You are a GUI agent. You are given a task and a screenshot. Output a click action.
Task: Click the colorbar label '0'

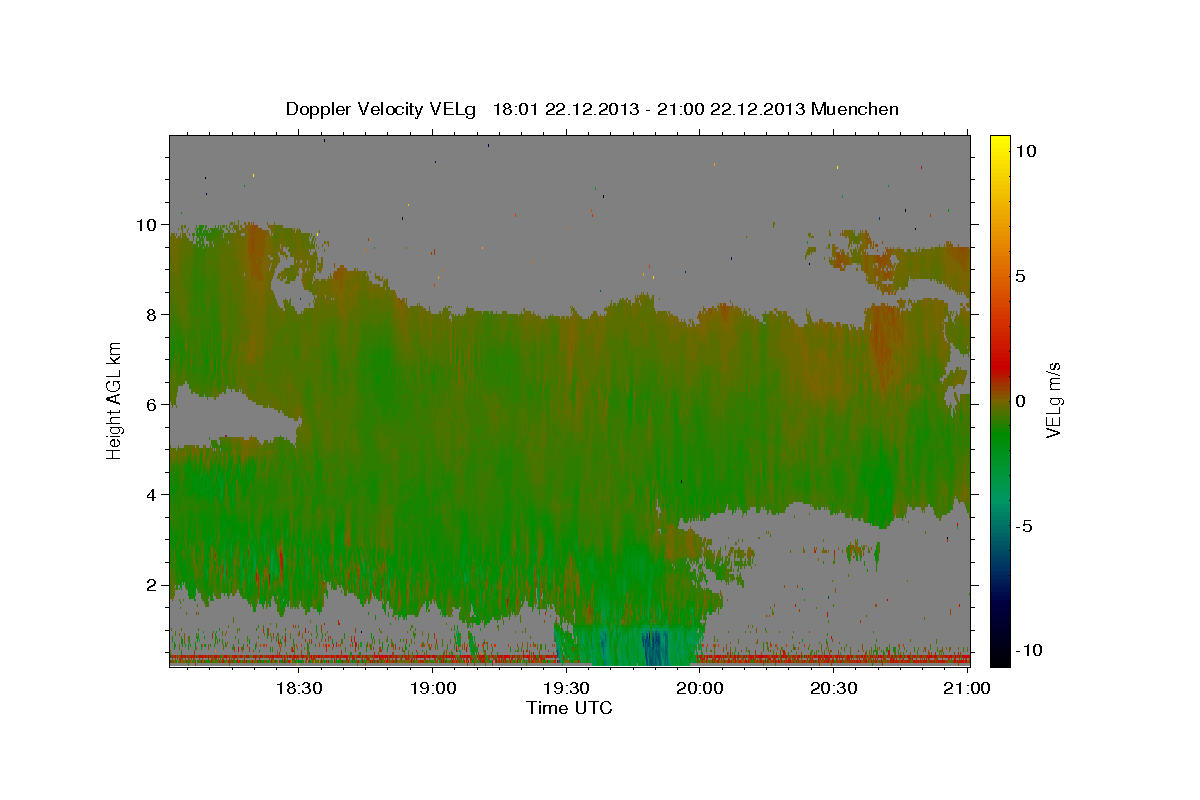[x=1020, y=400]
